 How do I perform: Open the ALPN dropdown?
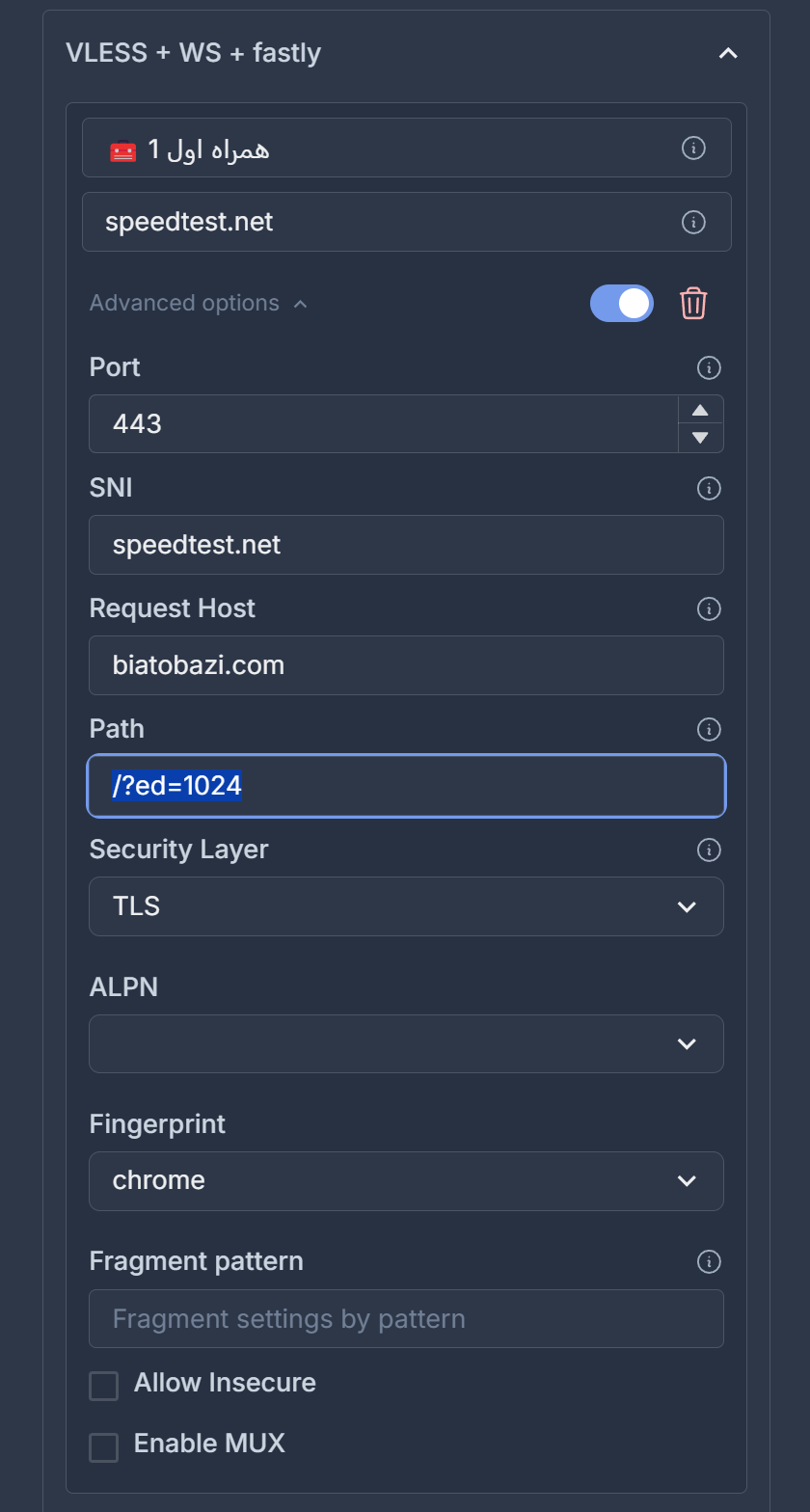pyautogui.click(x=406, y=1043)
